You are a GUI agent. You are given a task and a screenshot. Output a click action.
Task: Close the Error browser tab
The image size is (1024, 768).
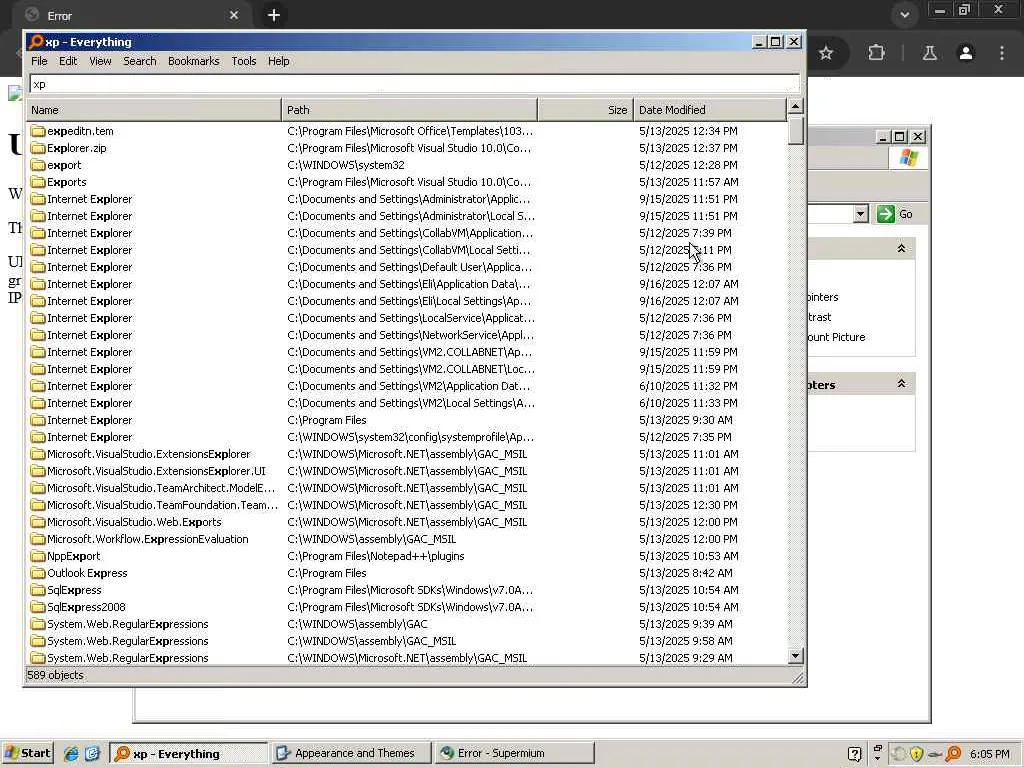point(234,15)
